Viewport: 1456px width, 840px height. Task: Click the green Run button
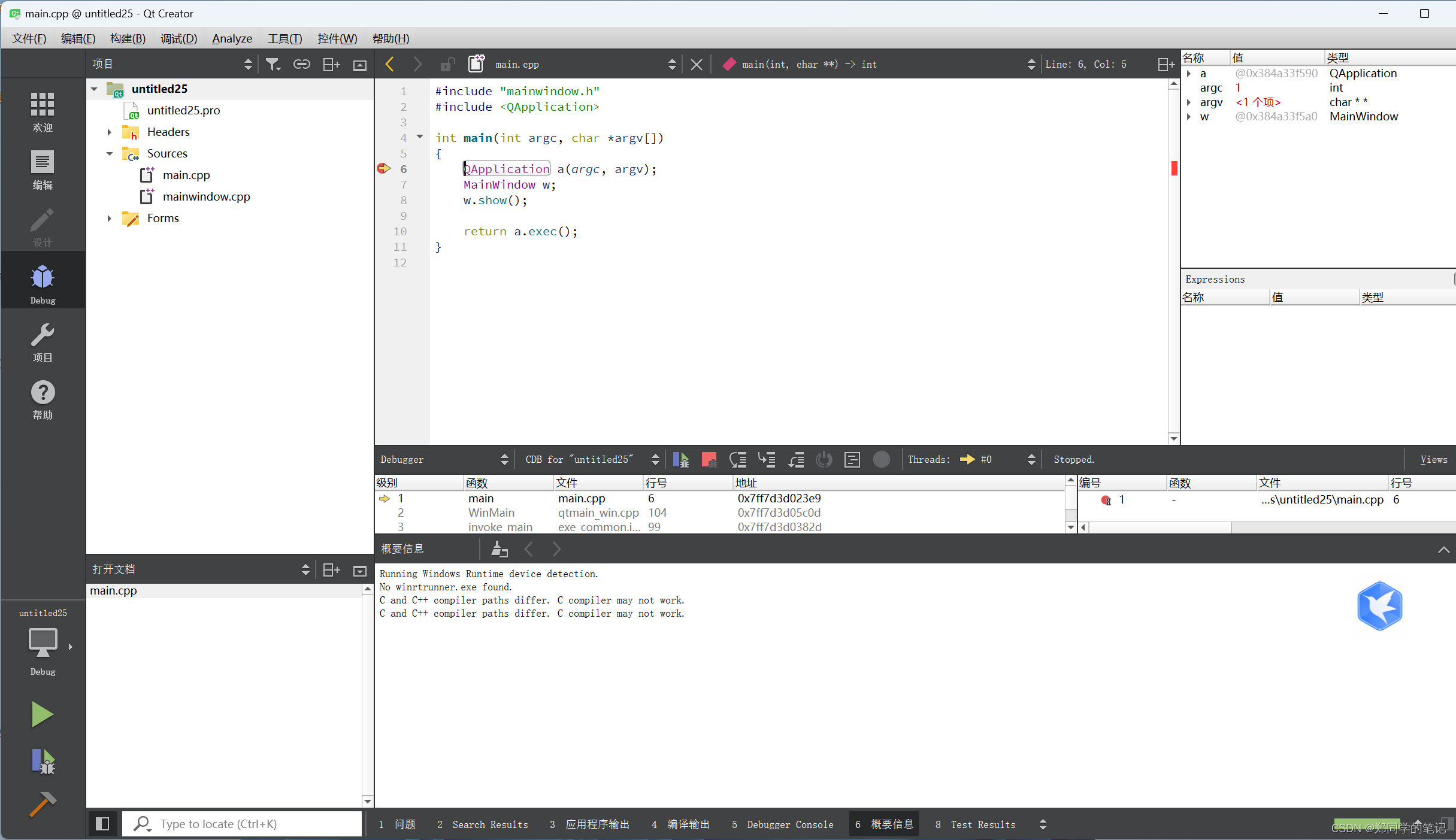[42, 714]
